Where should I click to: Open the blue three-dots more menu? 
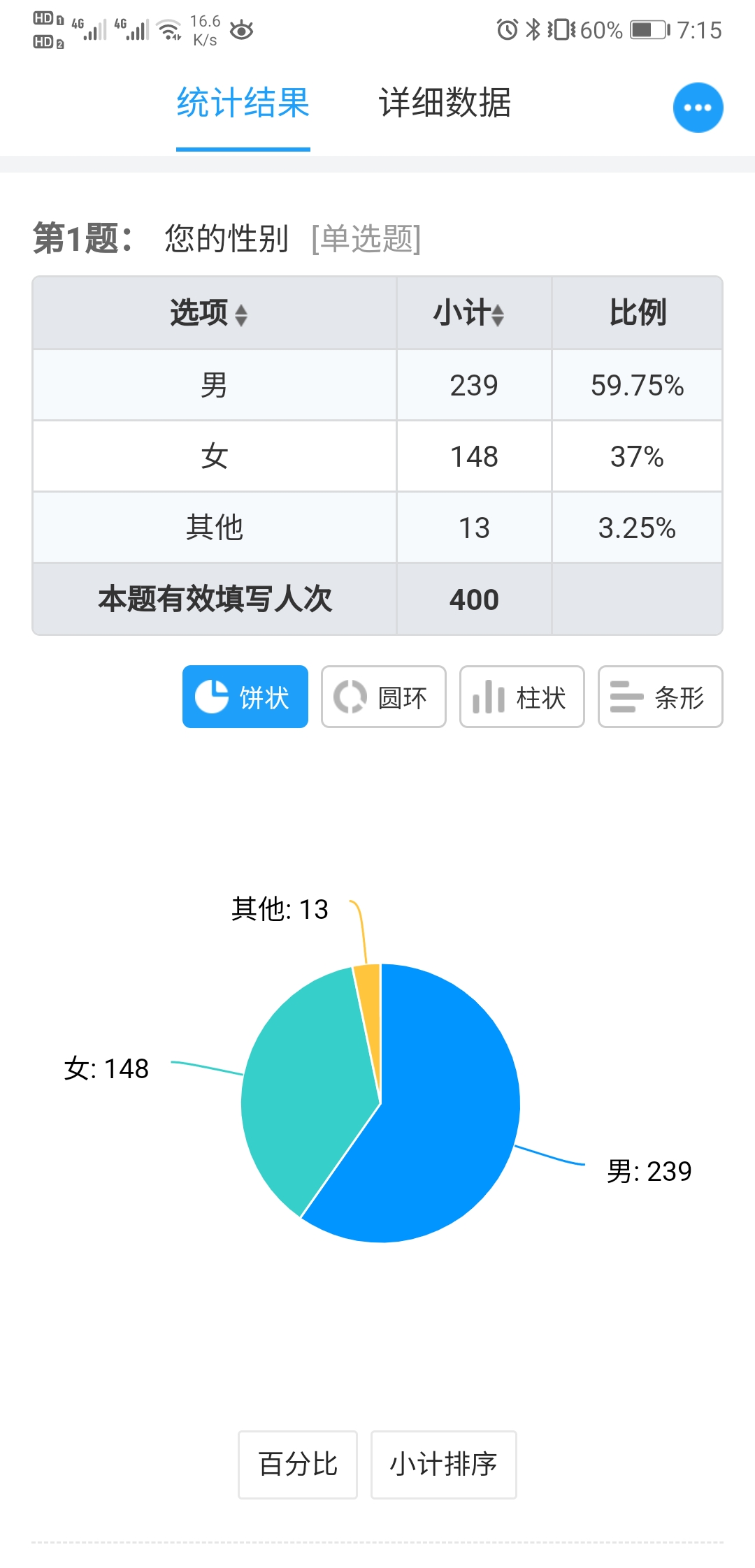click(698, 108)
